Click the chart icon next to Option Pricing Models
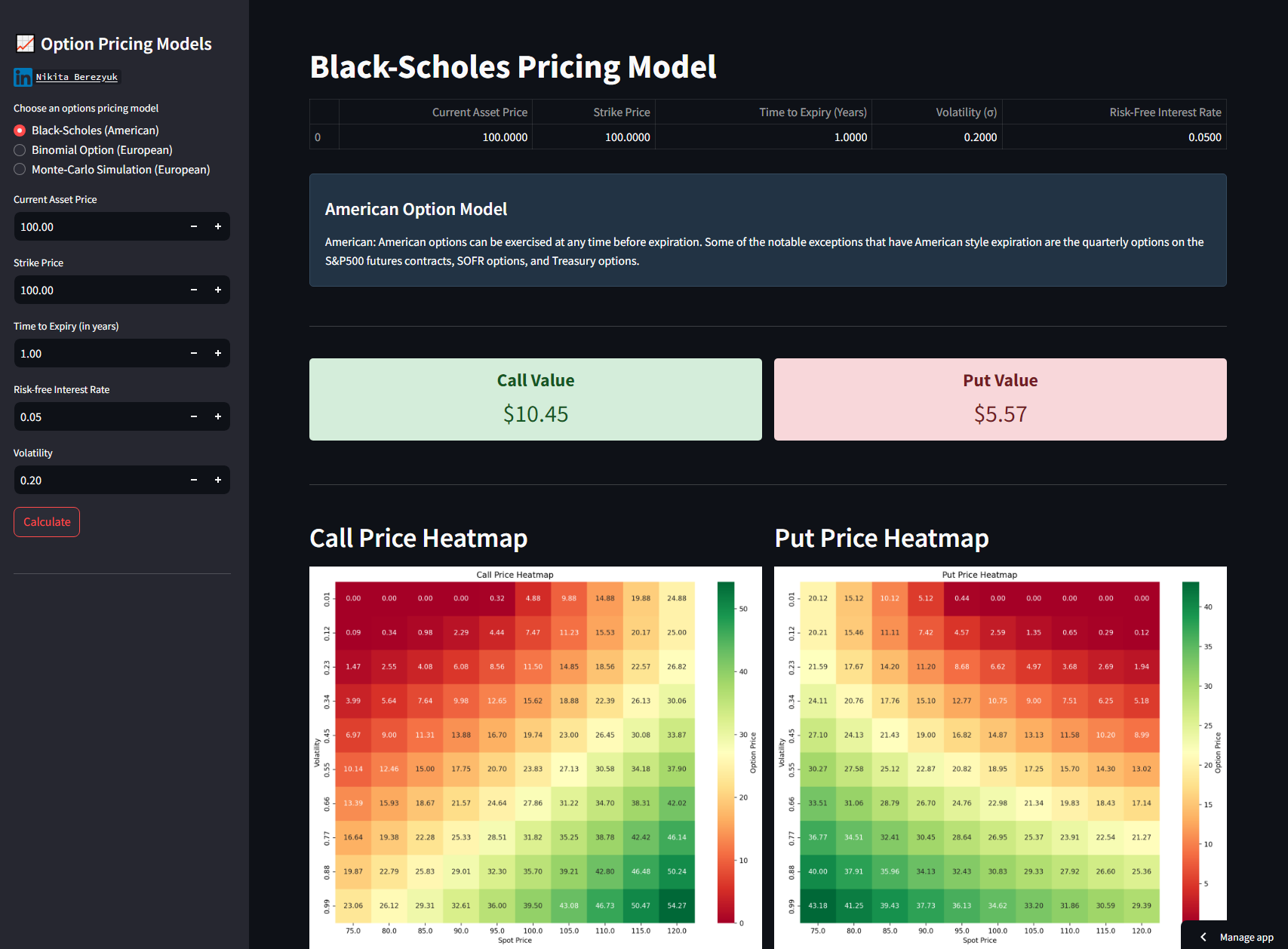 point(25,44)
